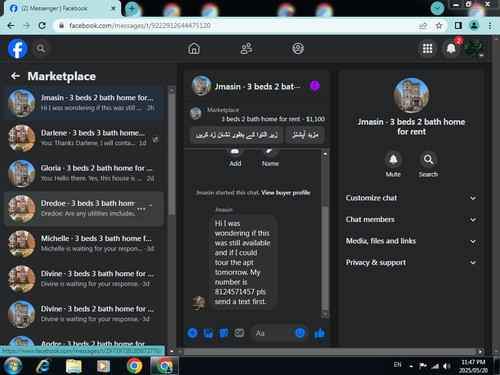Image resolution: width=500 pixels, height=375 pixels.
Task: Go to the Home feed icon
Action: (194, 49)
